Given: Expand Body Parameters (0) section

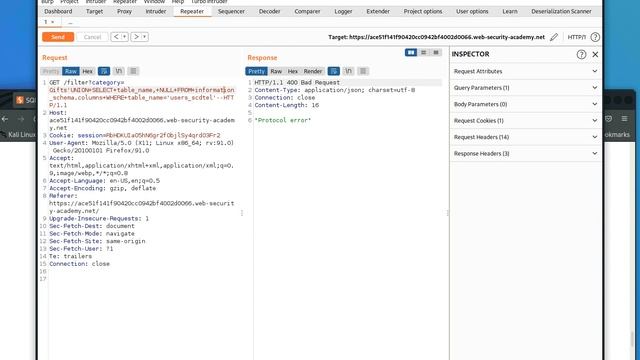Looking at the screenshot, I should tap(525, 104).
